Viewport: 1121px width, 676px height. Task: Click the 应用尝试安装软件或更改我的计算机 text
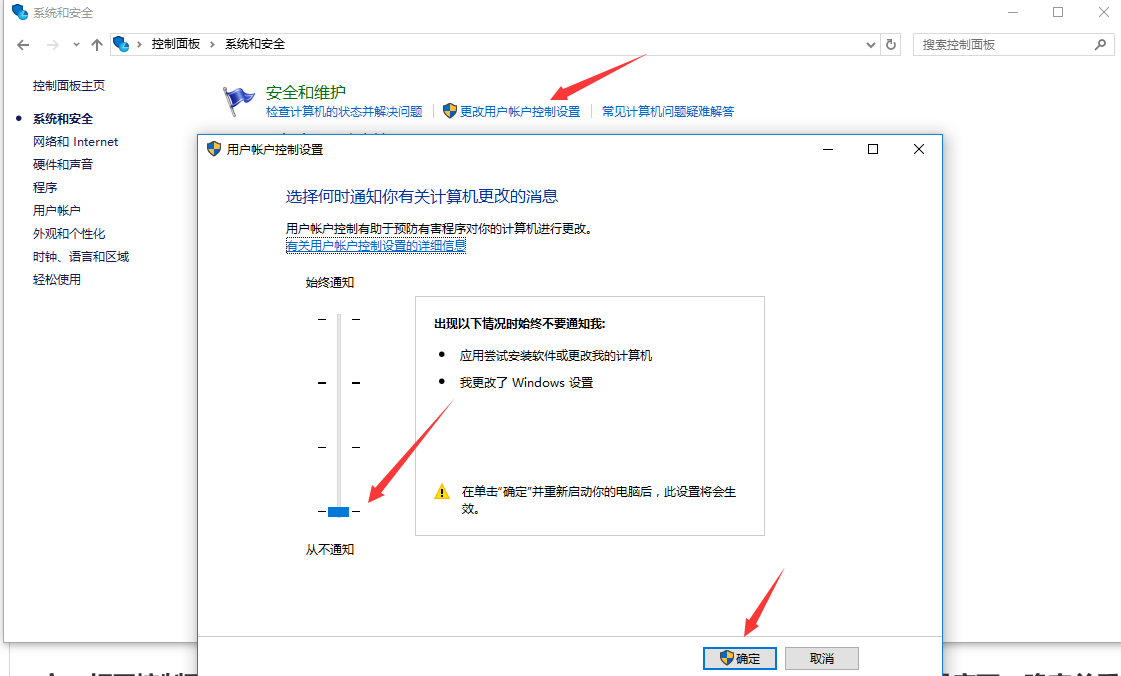coord(555,355)
